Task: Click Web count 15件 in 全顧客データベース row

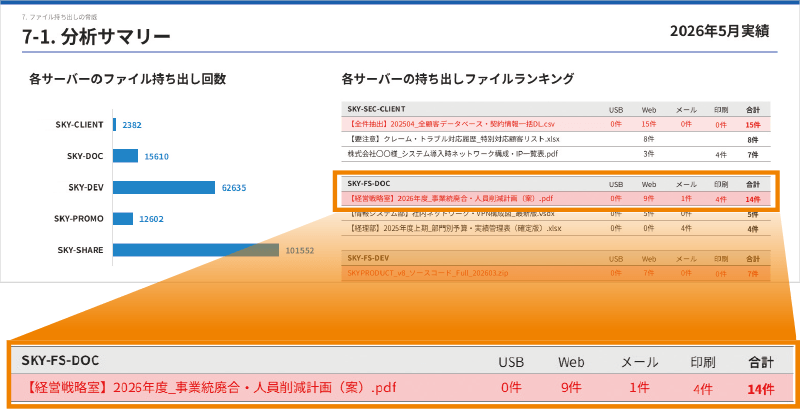Action: 649,124
